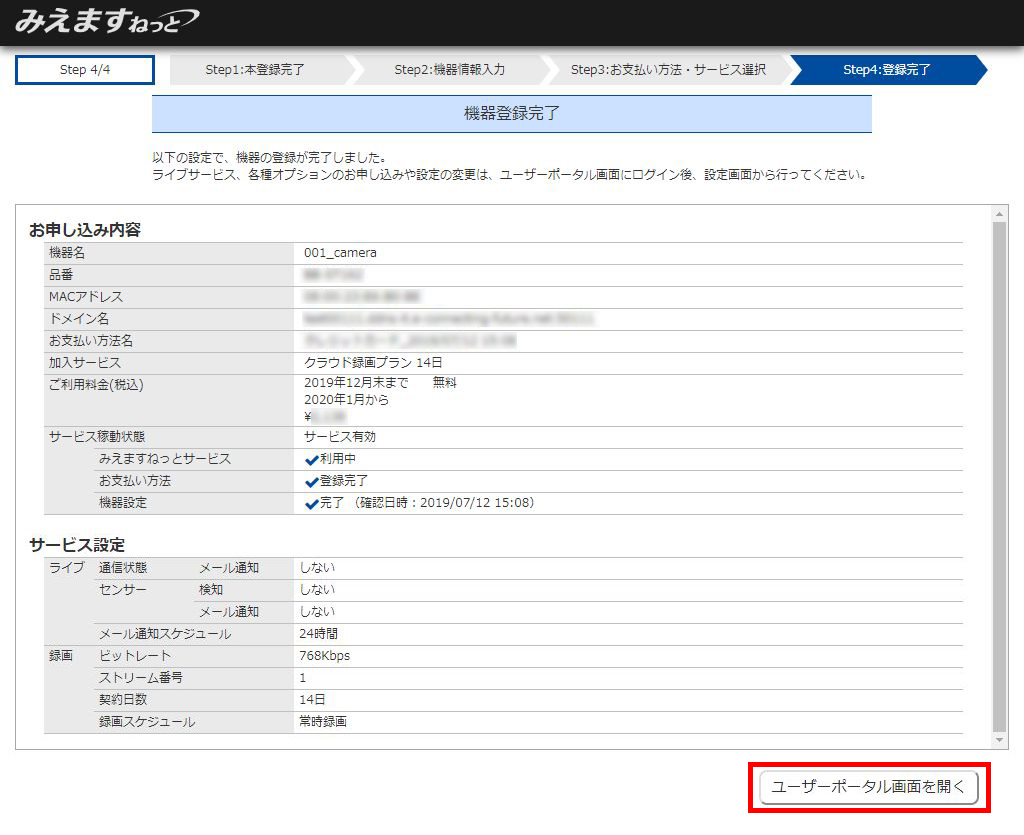Click the blue checkmark beside 利用中
Screen dimensions: 1024x835
(312, 460)
